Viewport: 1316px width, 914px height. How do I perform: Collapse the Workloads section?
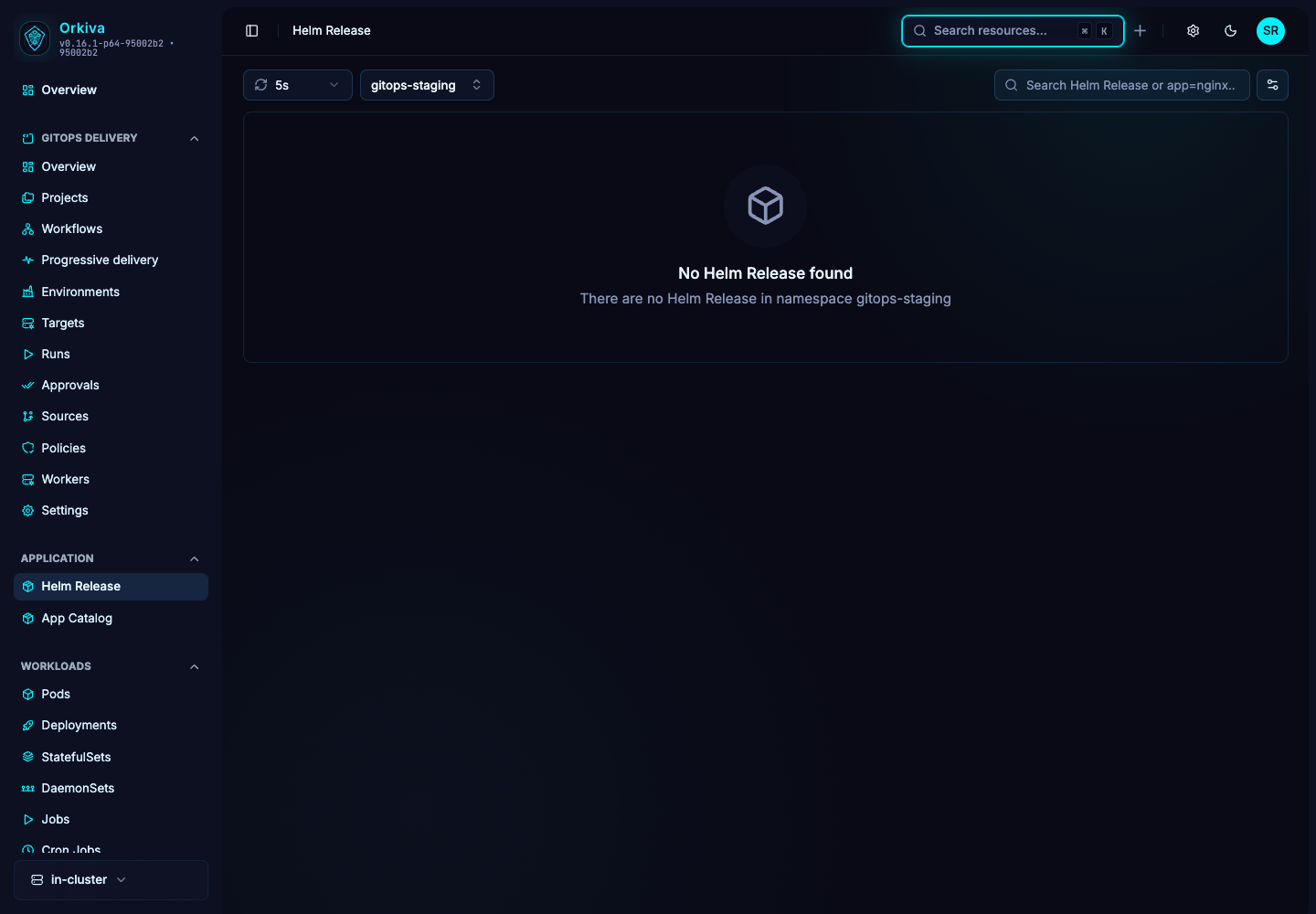(x=195, y=667)
